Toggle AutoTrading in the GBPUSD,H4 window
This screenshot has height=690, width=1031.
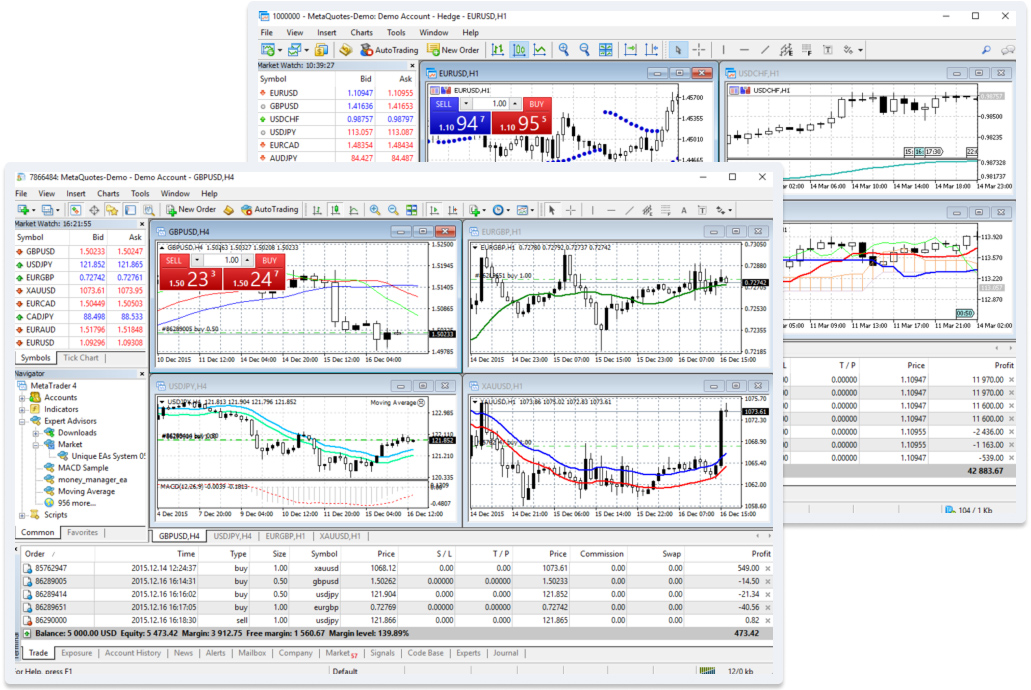coord(268,210)
